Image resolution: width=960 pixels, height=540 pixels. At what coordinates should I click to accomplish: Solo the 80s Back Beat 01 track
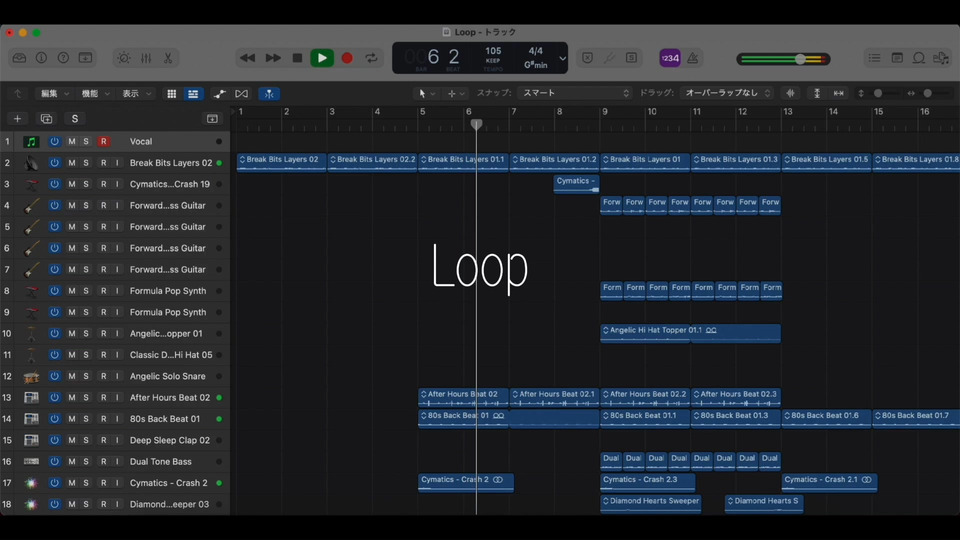pyautogui.click(x=86, y=419)
